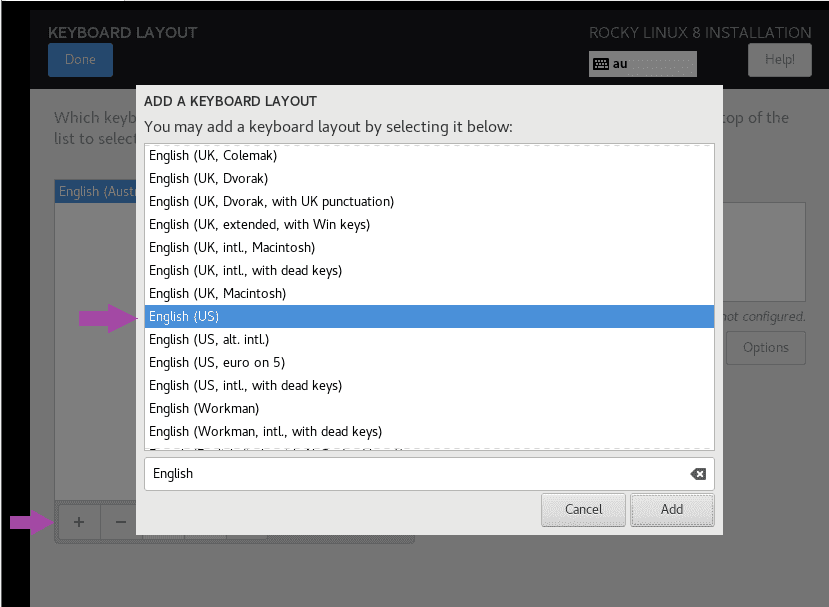Select English (Australian) in the background list

[96, 191]
